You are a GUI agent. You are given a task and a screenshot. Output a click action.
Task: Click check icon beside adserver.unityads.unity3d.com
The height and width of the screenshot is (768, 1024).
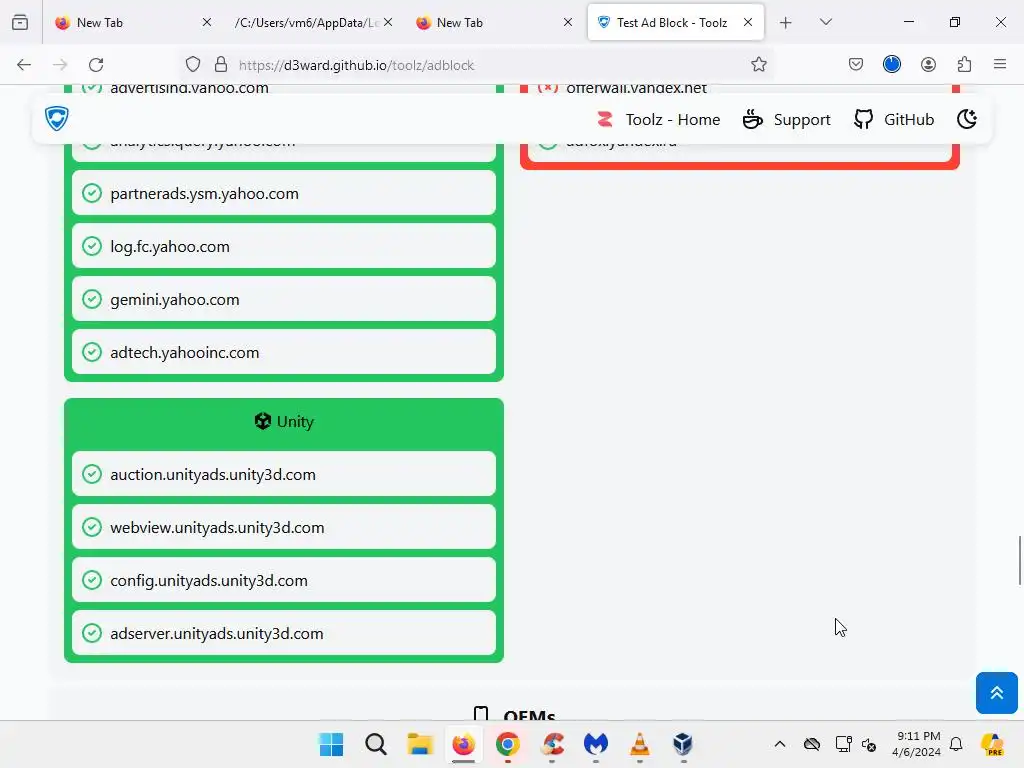click(92, 633)
